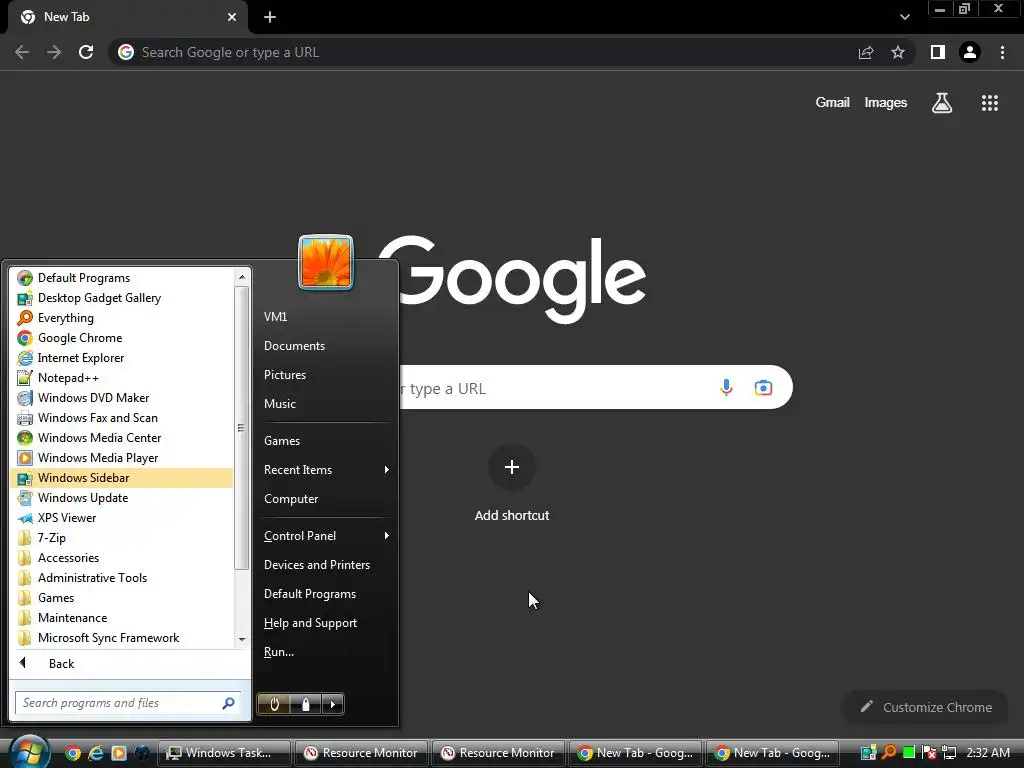
Task: Launch Windows Media Center
Action: coord(122,438)
